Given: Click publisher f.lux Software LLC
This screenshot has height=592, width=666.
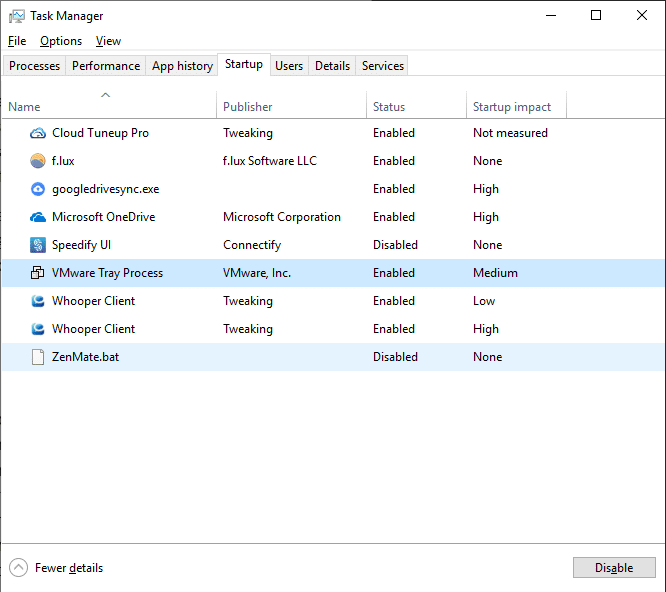Looking at the screenshot, I should (x=270, y=161).
